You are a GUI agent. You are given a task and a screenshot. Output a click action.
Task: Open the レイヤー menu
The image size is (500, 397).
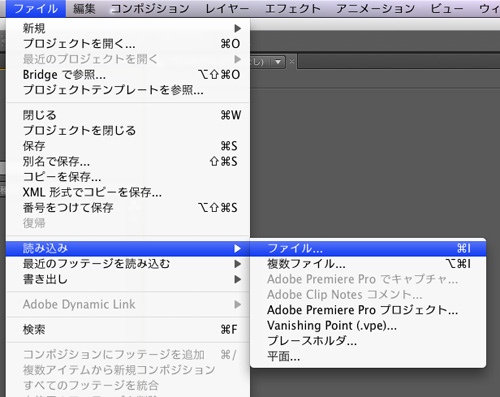(227, 8)
